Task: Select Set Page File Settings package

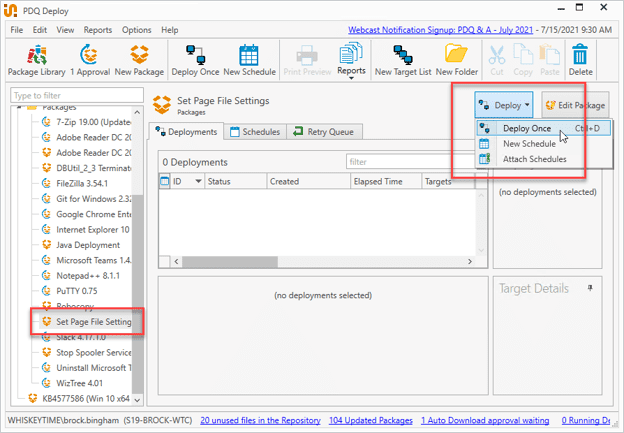Action: point(86,322)
